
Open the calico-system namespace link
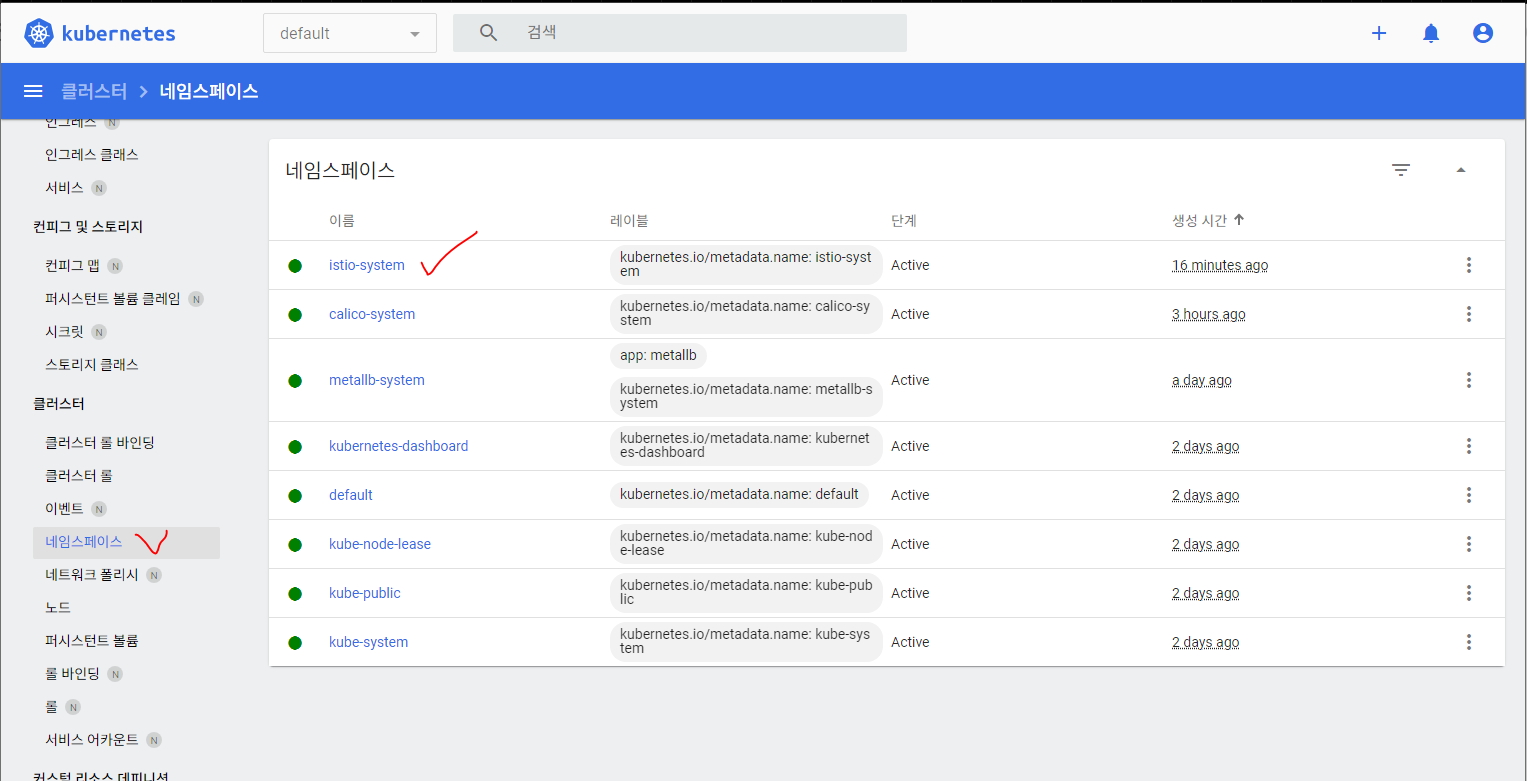tap(372, 314)
